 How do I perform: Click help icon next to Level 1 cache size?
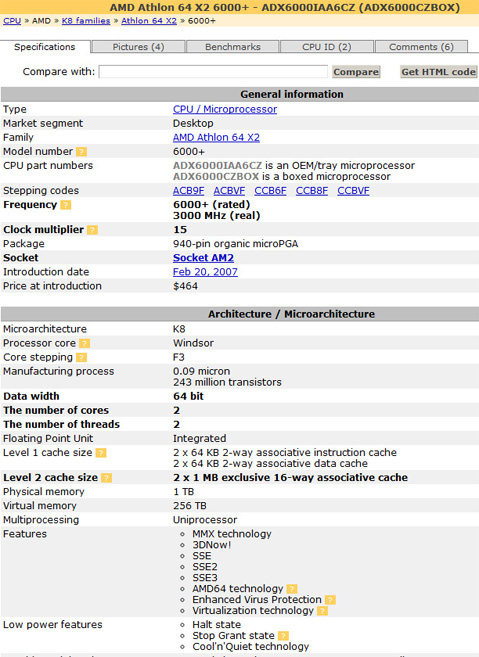(x=101, y=453)
